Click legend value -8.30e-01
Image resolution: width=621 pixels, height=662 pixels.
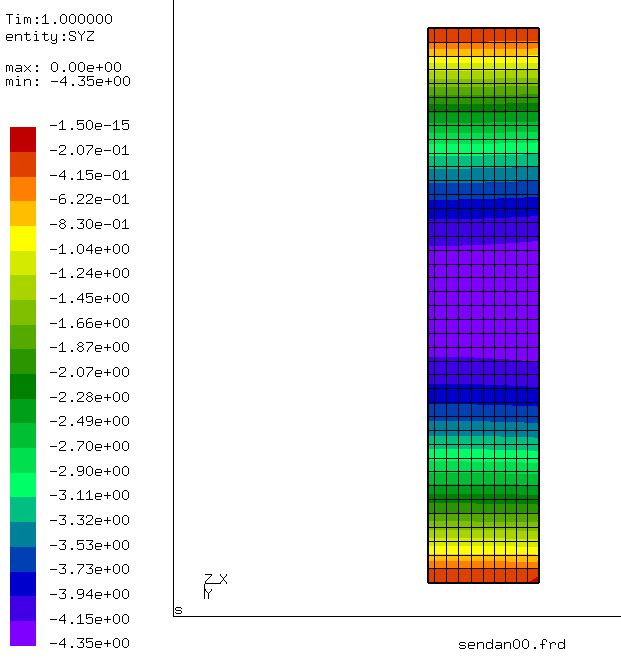tap(89, 224)
